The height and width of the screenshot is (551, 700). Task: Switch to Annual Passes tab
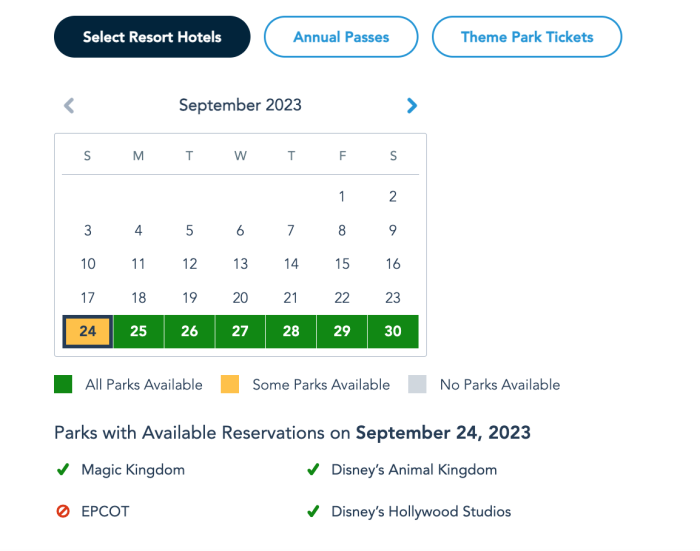click(341, 37)
